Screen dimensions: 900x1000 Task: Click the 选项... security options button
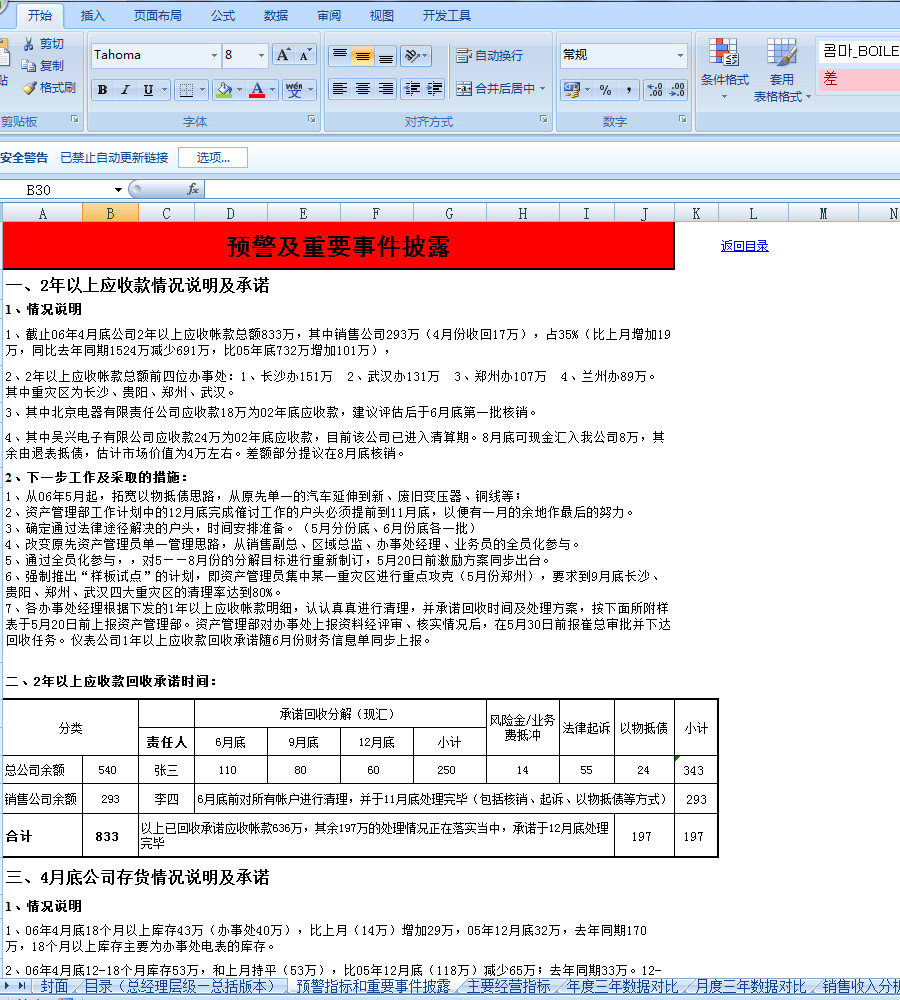click(213, 158)
